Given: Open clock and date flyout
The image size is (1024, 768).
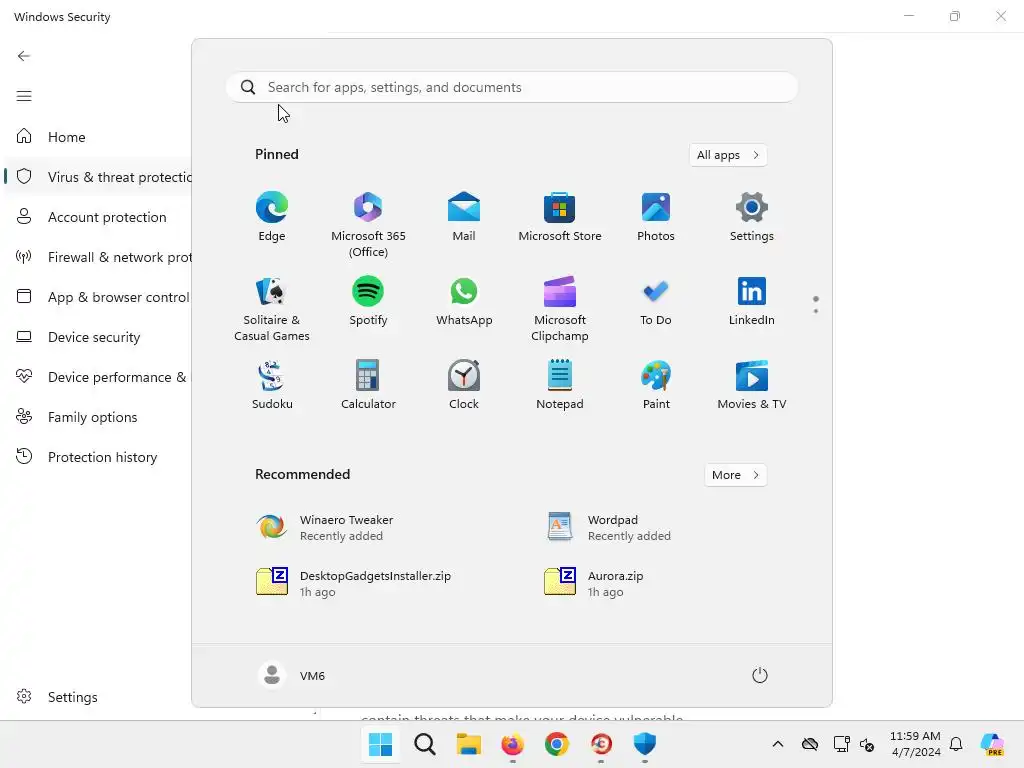Looking at the screenshot, I should [x=915, y=744].
